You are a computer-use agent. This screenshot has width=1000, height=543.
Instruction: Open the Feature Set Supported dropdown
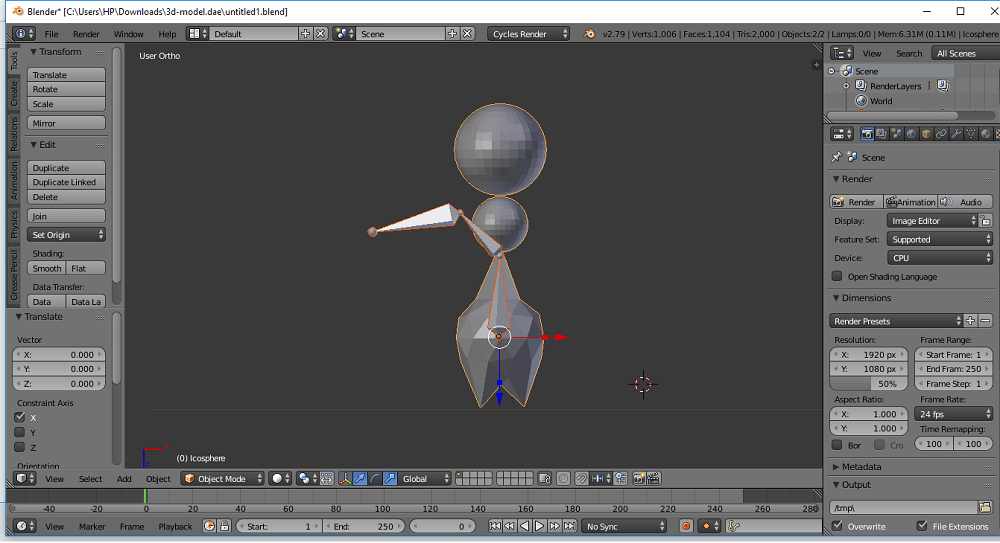point(939,239)
